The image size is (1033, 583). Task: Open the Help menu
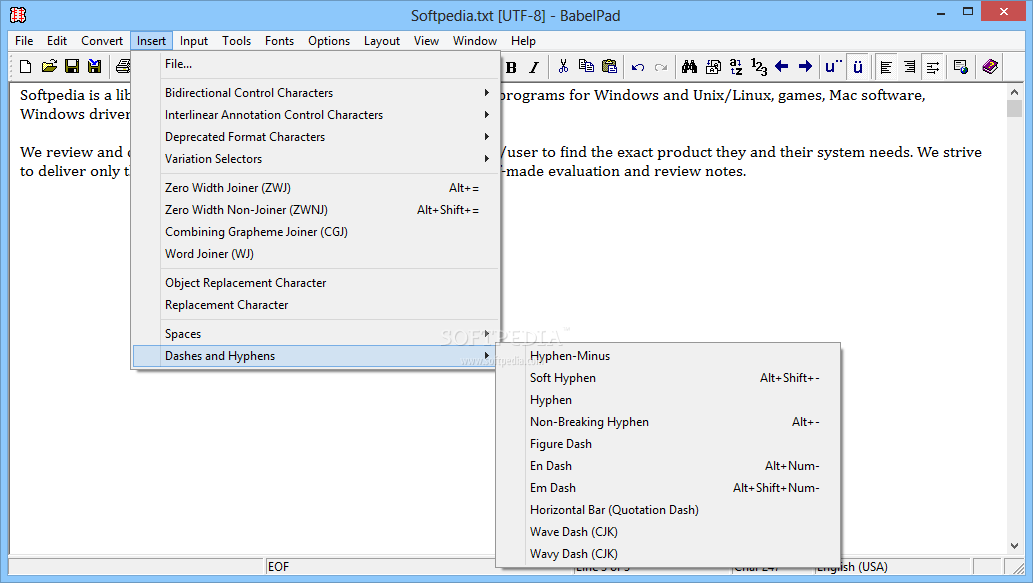[x=523, y=41]
